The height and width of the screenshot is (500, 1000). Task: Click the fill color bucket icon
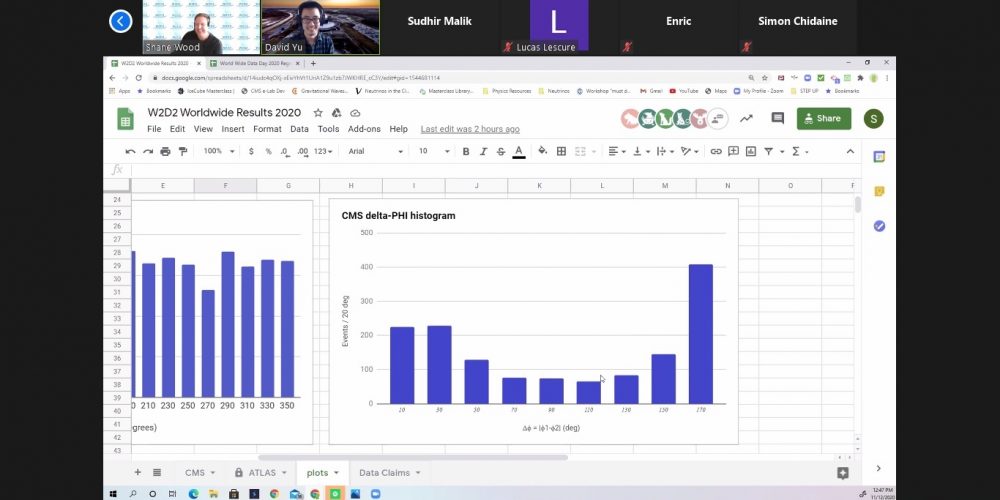click(543, 151)
